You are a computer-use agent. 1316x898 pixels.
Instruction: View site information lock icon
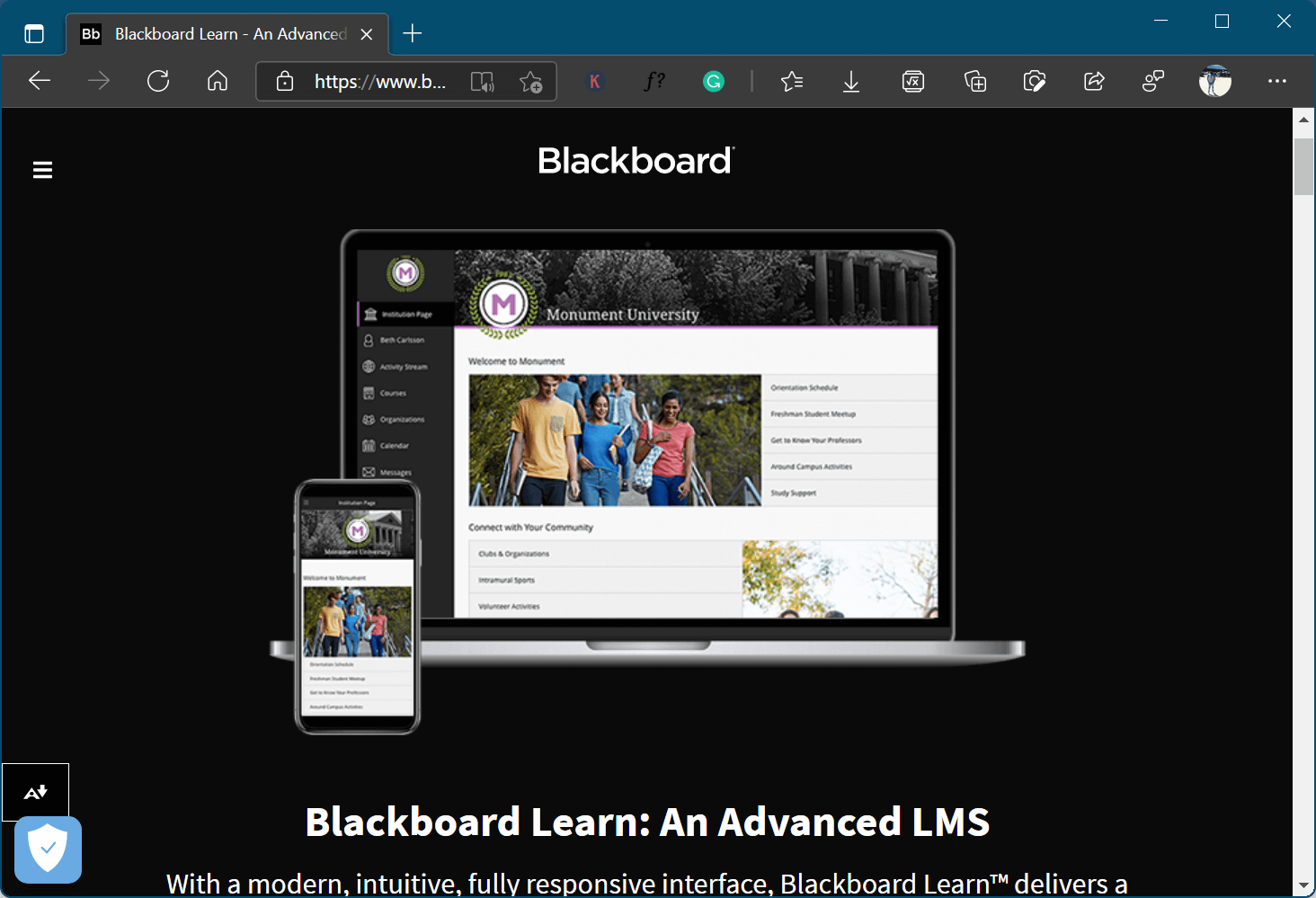click(285, 82)
